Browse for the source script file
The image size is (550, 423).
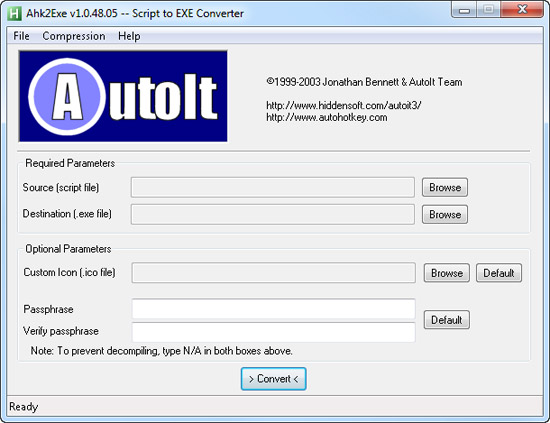445,187
